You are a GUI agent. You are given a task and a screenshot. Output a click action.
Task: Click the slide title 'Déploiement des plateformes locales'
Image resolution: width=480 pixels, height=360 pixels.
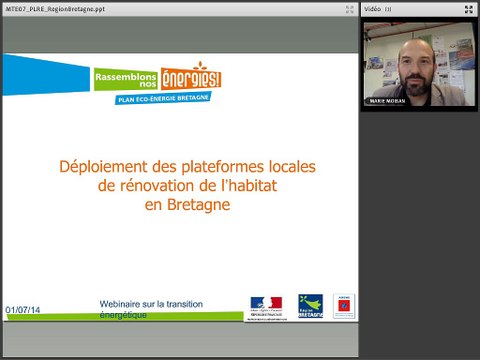pyautogui.click(x=187, y=166)
